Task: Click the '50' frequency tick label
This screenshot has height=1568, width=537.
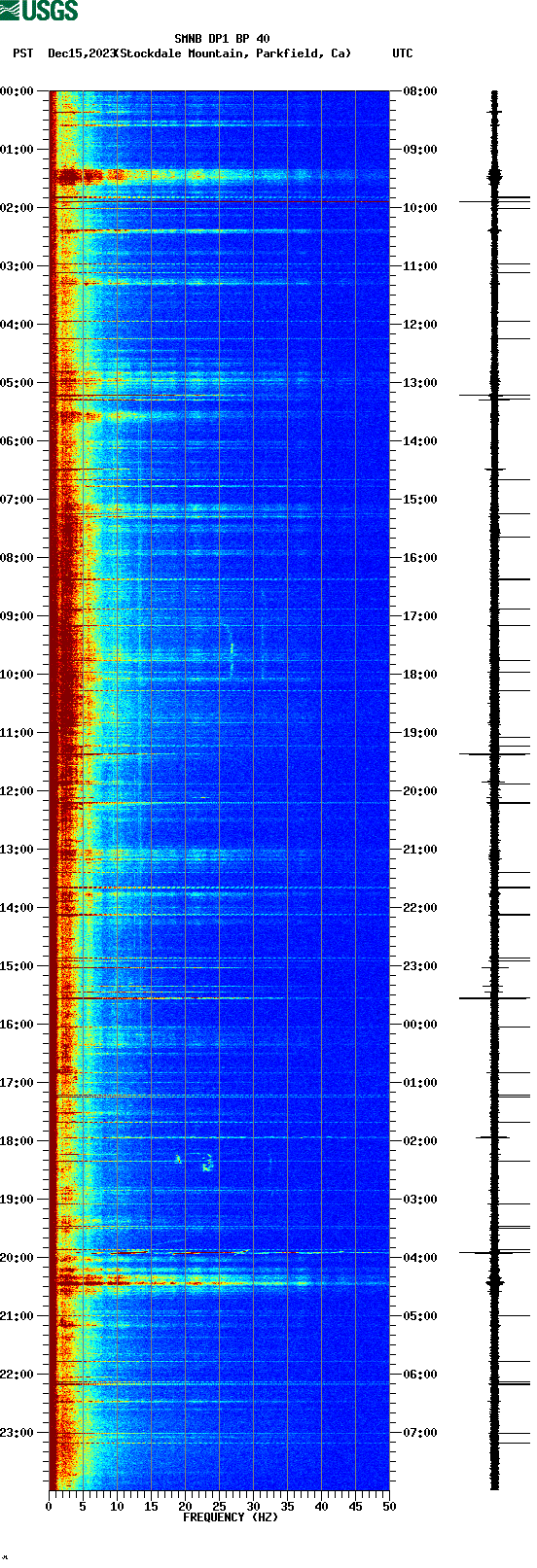Action: (x=389, y=1507)
